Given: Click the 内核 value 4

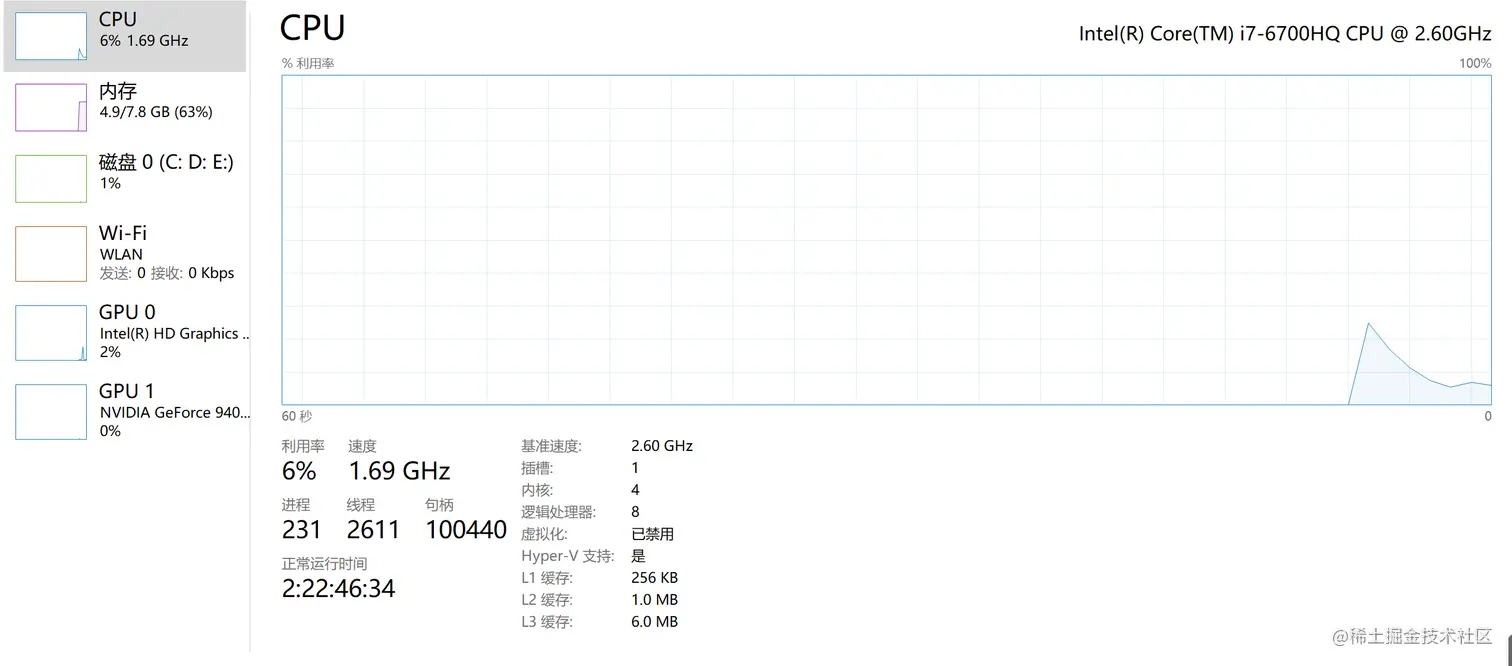Looking at the screenshot, I should (x=636, y=490).
